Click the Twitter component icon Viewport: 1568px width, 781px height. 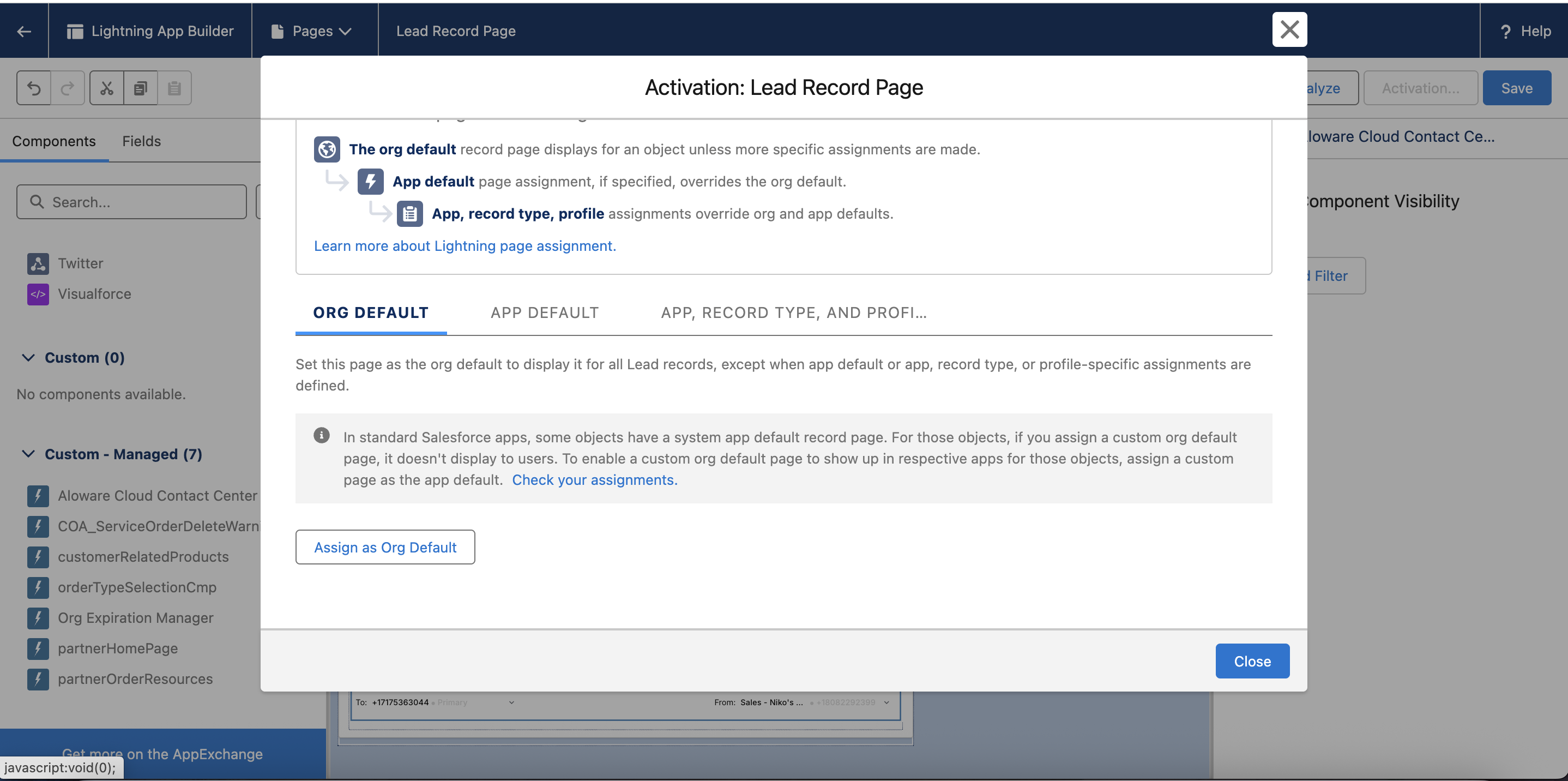coord(38,263)
